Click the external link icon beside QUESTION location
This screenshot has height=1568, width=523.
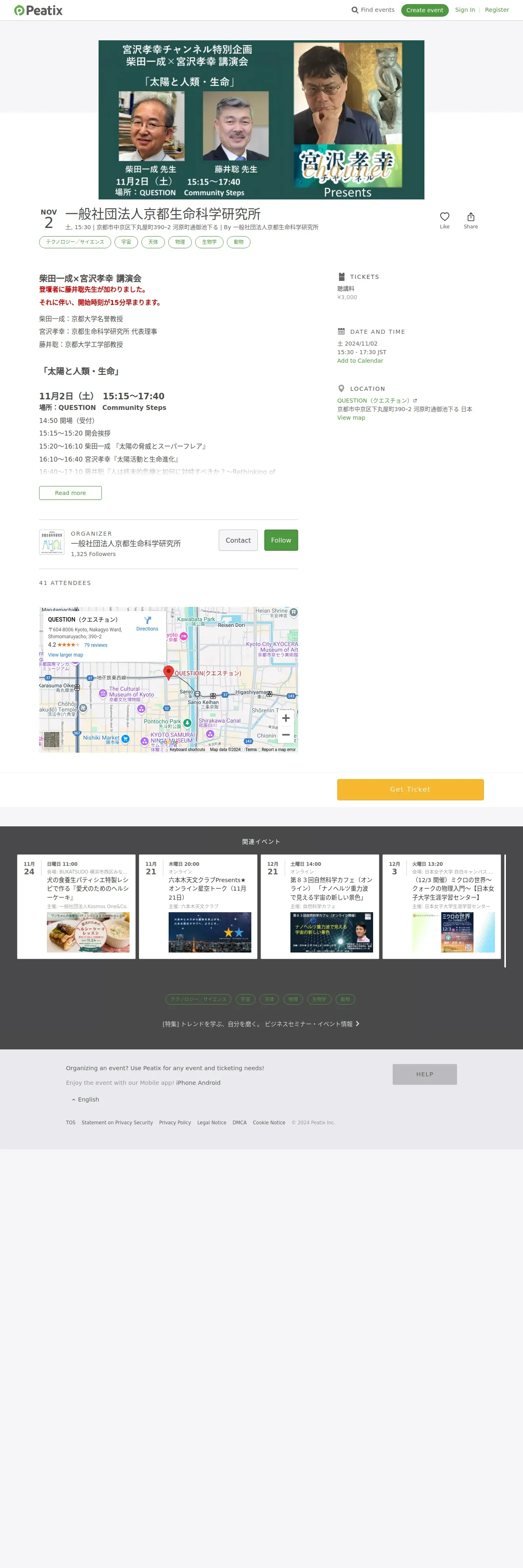(415, 401)
